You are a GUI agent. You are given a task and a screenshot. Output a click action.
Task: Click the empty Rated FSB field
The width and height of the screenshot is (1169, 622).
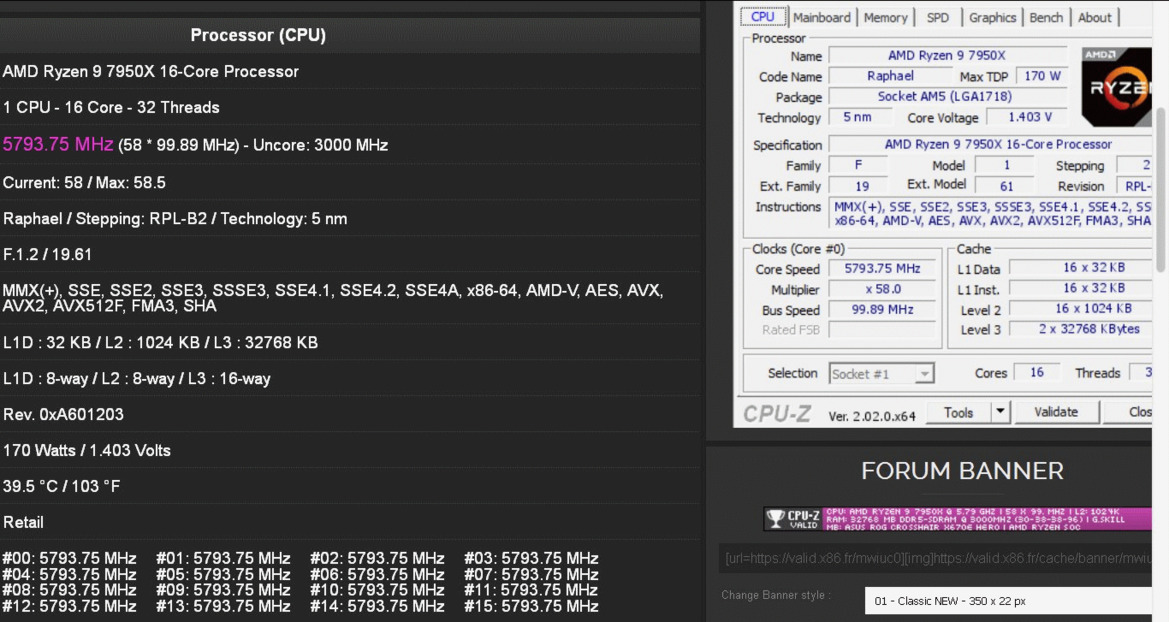(882, 330)
